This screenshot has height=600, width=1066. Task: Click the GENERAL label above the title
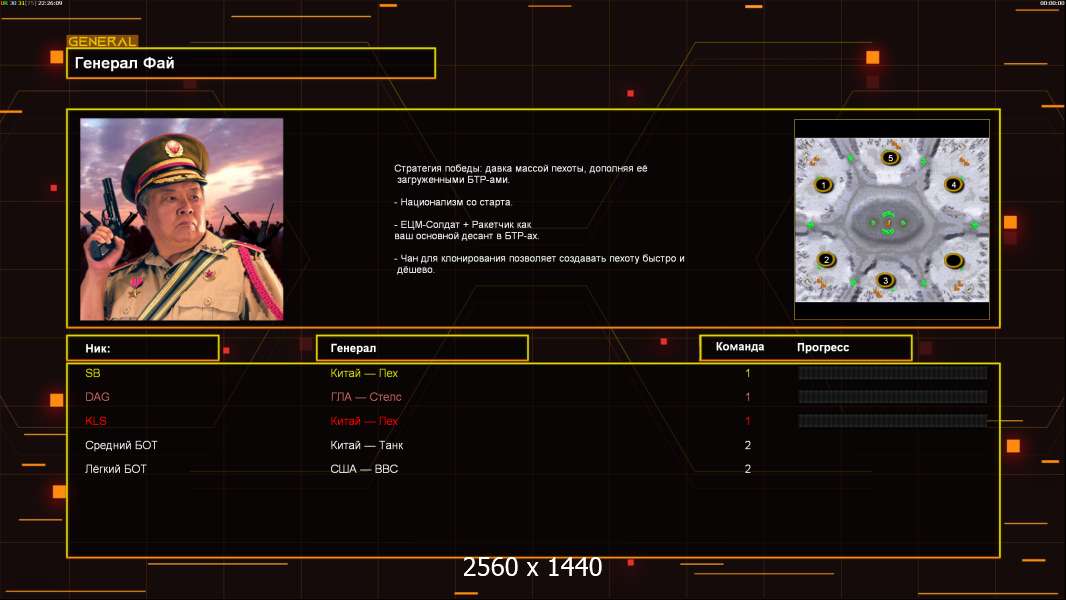coord(103,41)
